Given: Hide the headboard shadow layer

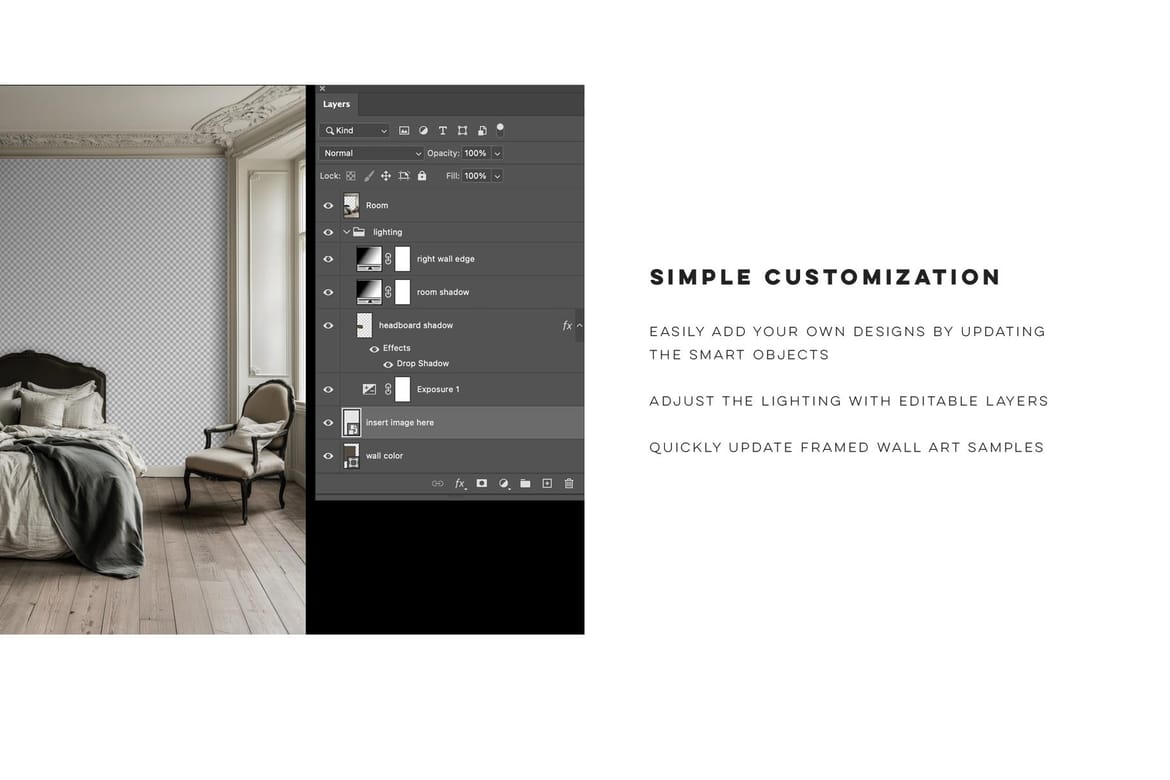Looking at the screenshot, I should click(x=328, y=325).
